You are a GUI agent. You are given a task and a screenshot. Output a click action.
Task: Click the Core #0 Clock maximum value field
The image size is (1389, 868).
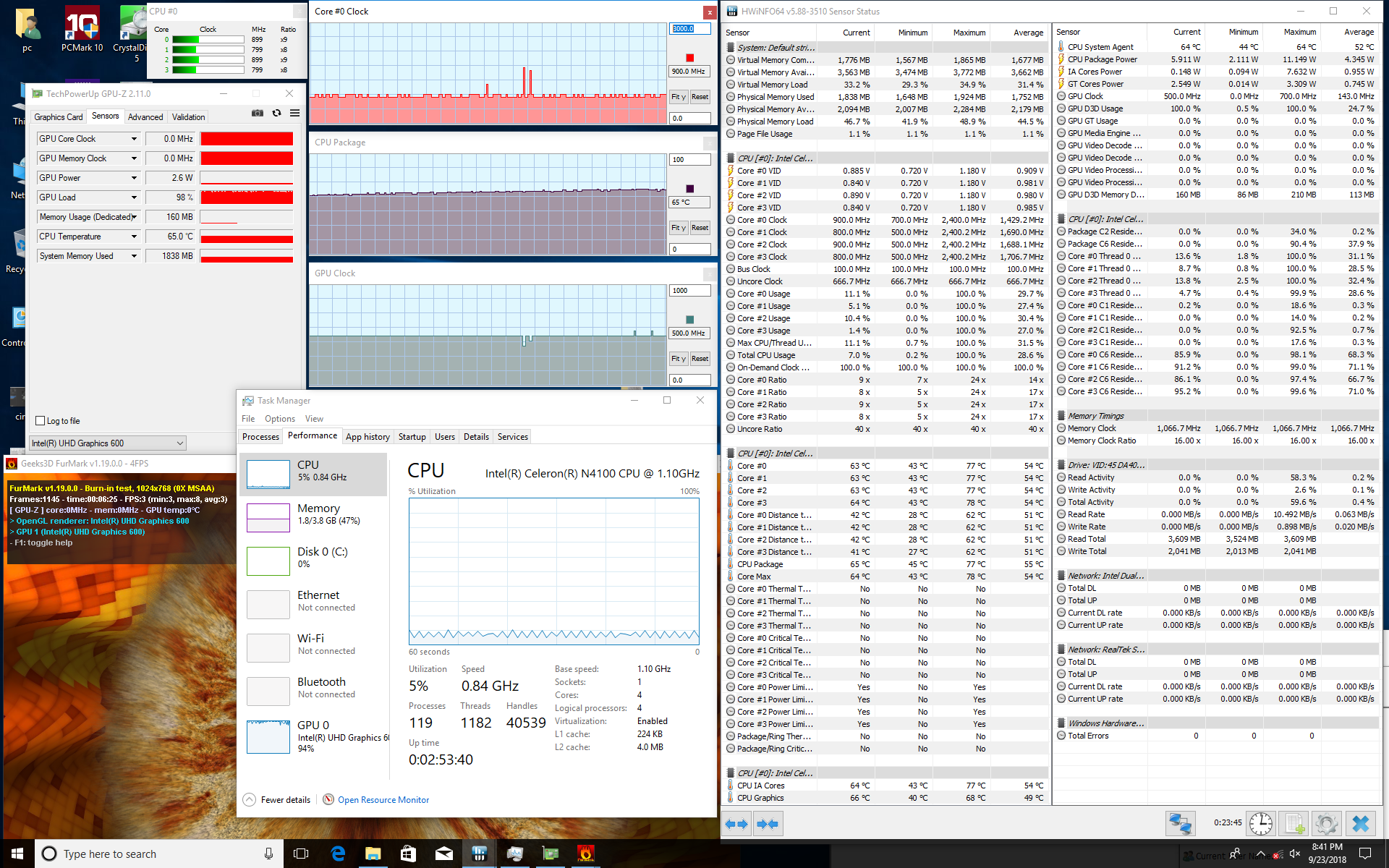point(689,29)
